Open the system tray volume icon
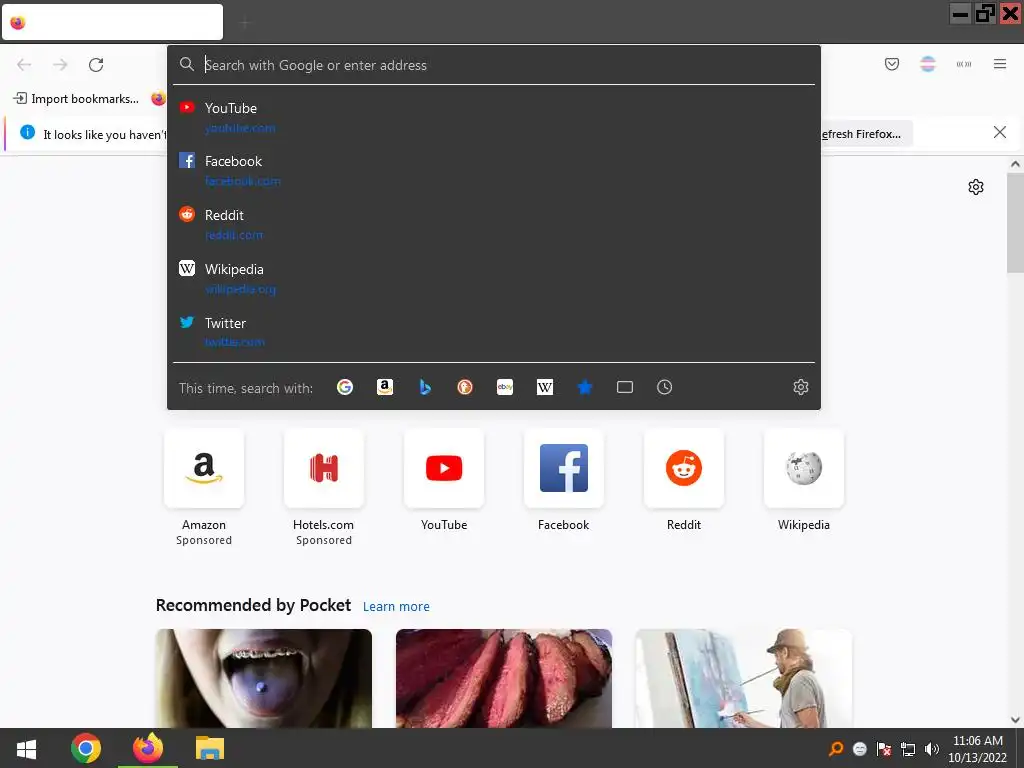 (931, 749)
